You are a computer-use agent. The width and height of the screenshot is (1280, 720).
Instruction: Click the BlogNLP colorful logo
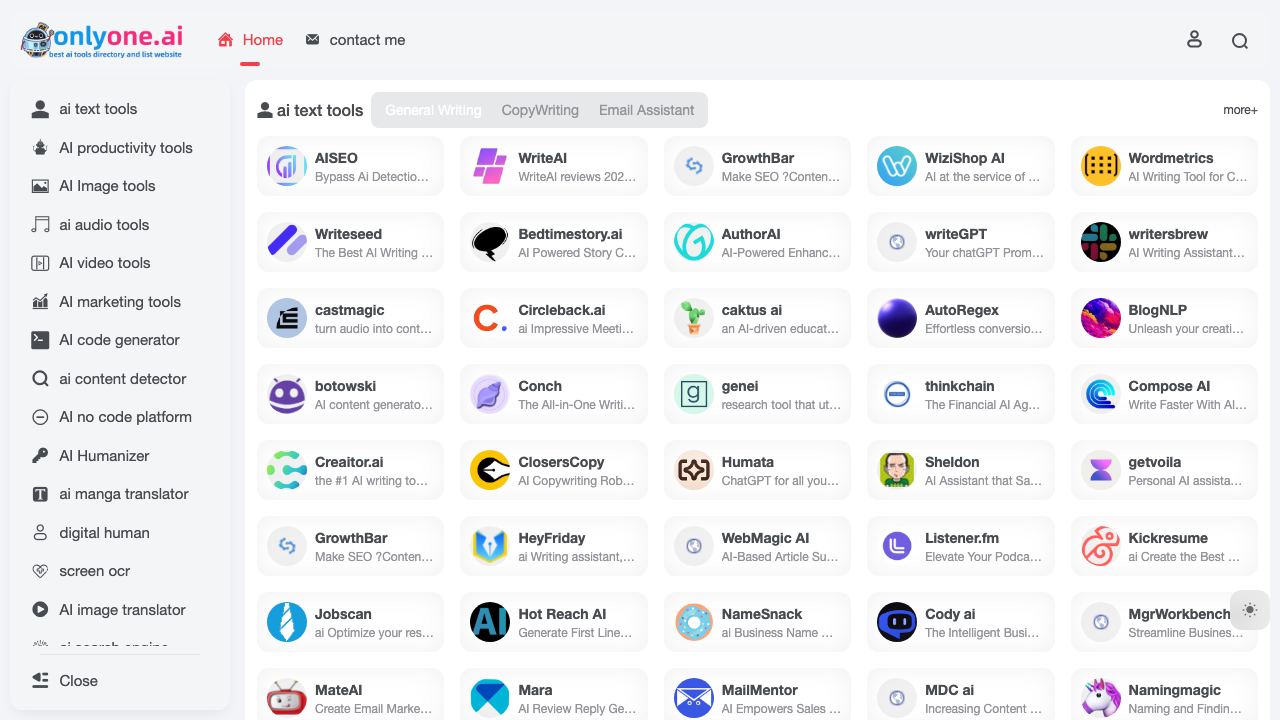coord(1101,318)
